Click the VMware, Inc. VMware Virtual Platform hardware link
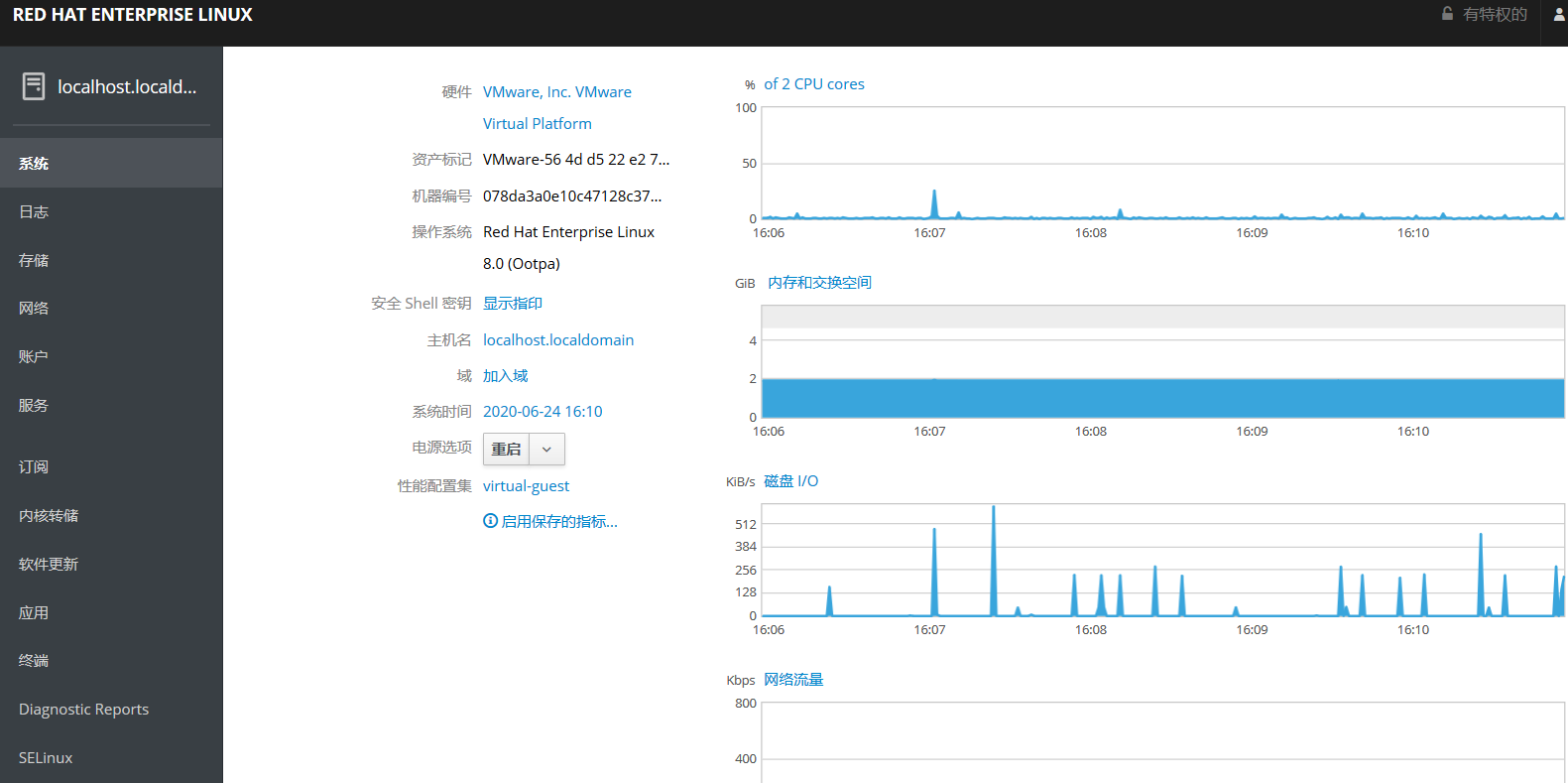Viewport: 1568px width, 783px height. (x=556, y=107)
